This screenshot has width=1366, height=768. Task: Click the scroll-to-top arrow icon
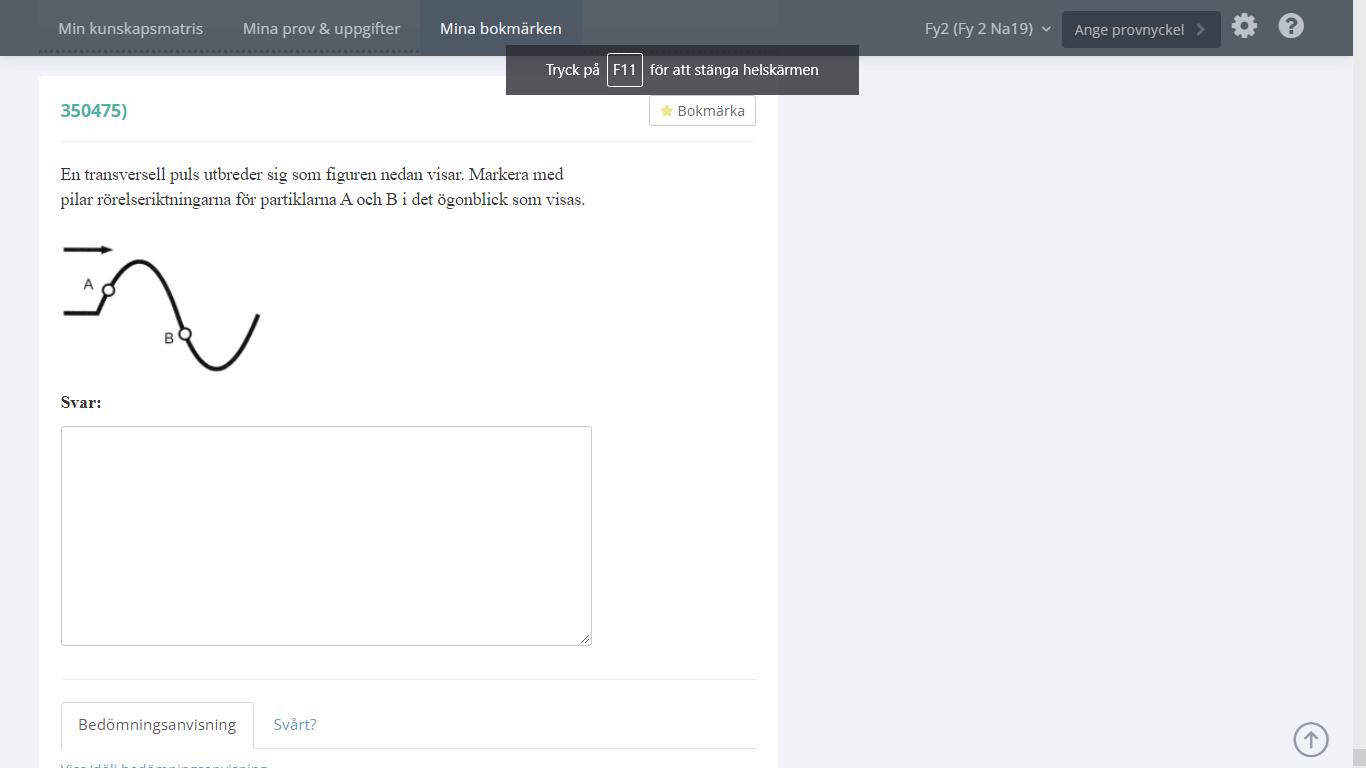coord(1311,740)
